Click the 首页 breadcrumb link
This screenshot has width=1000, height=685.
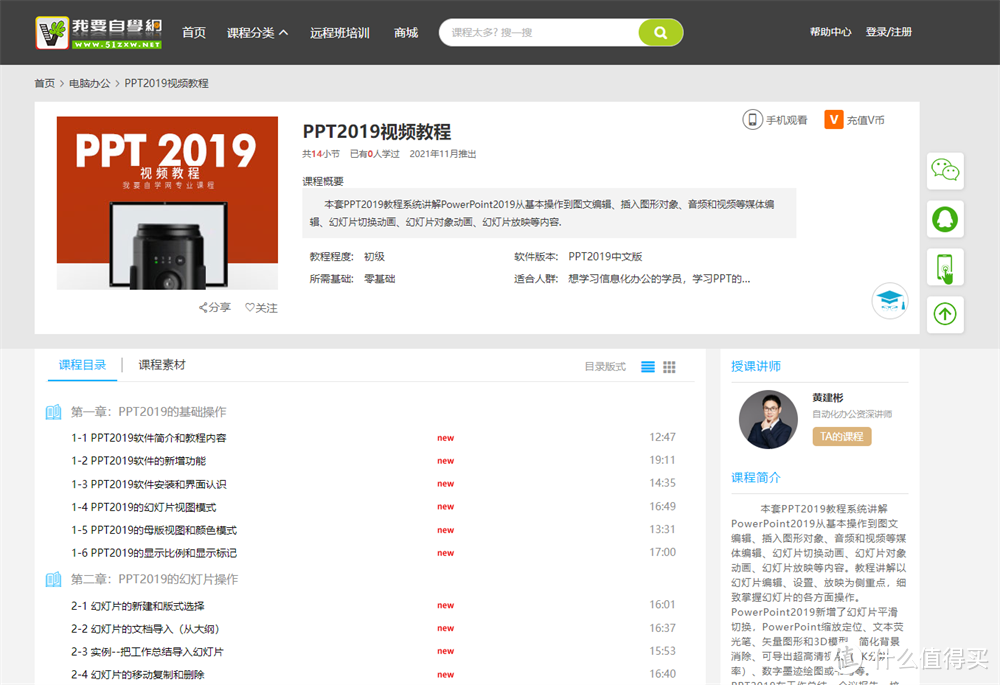tap(45, 84)
